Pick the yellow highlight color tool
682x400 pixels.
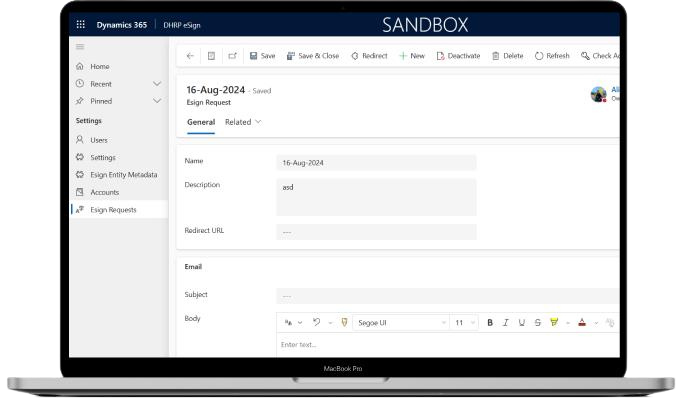click(554, 323)
